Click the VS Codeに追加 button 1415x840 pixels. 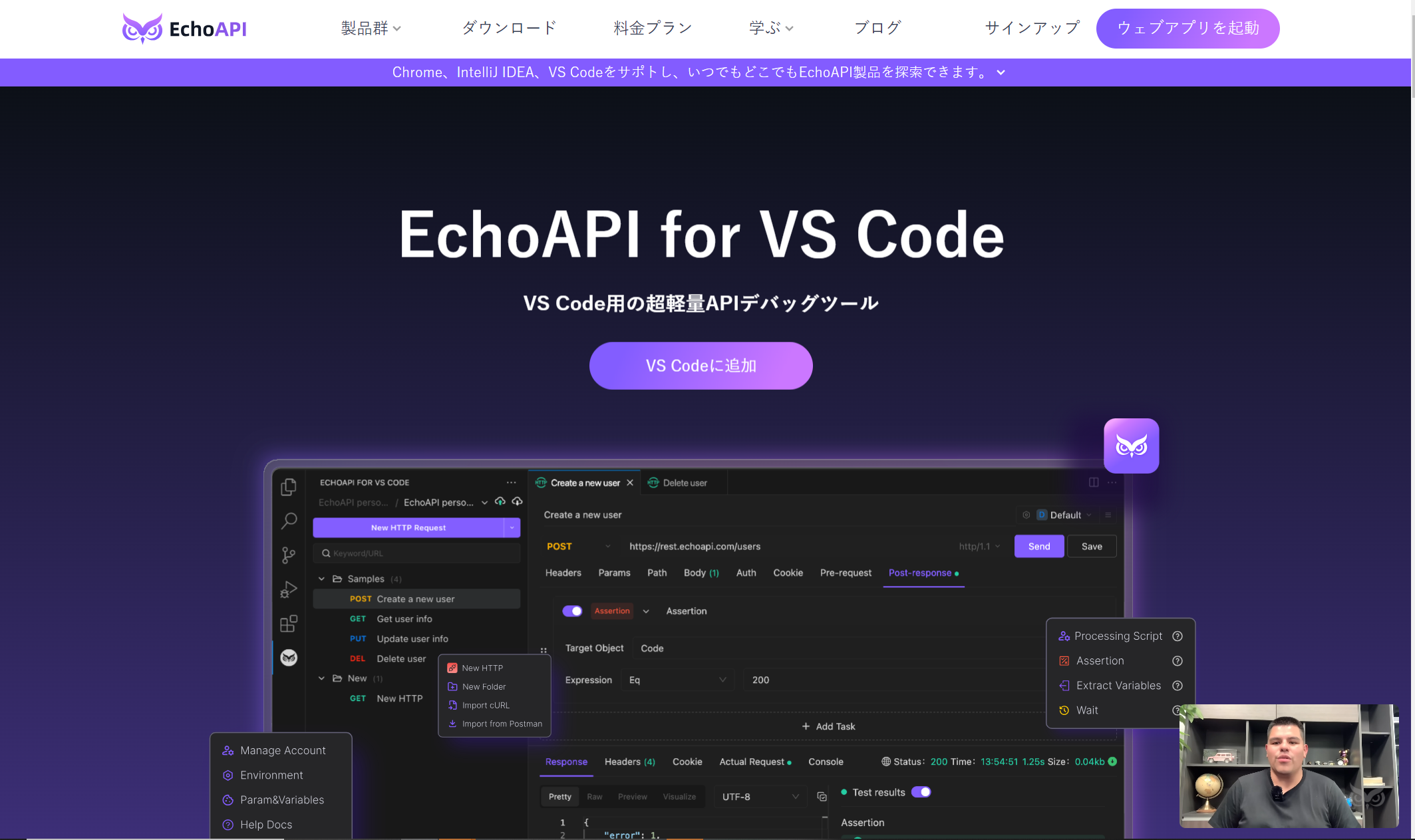point(700,365)
